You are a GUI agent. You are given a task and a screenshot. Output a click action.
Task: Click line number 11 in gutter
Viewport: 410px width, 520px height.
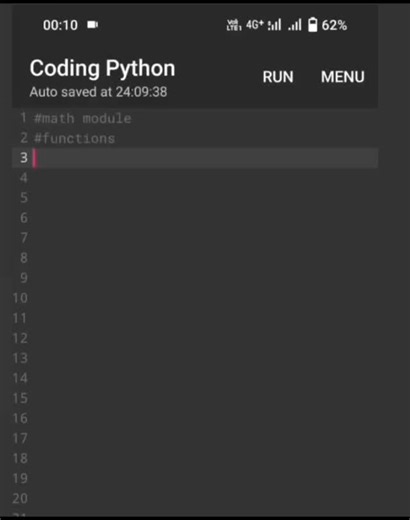(x=20, y=318)
